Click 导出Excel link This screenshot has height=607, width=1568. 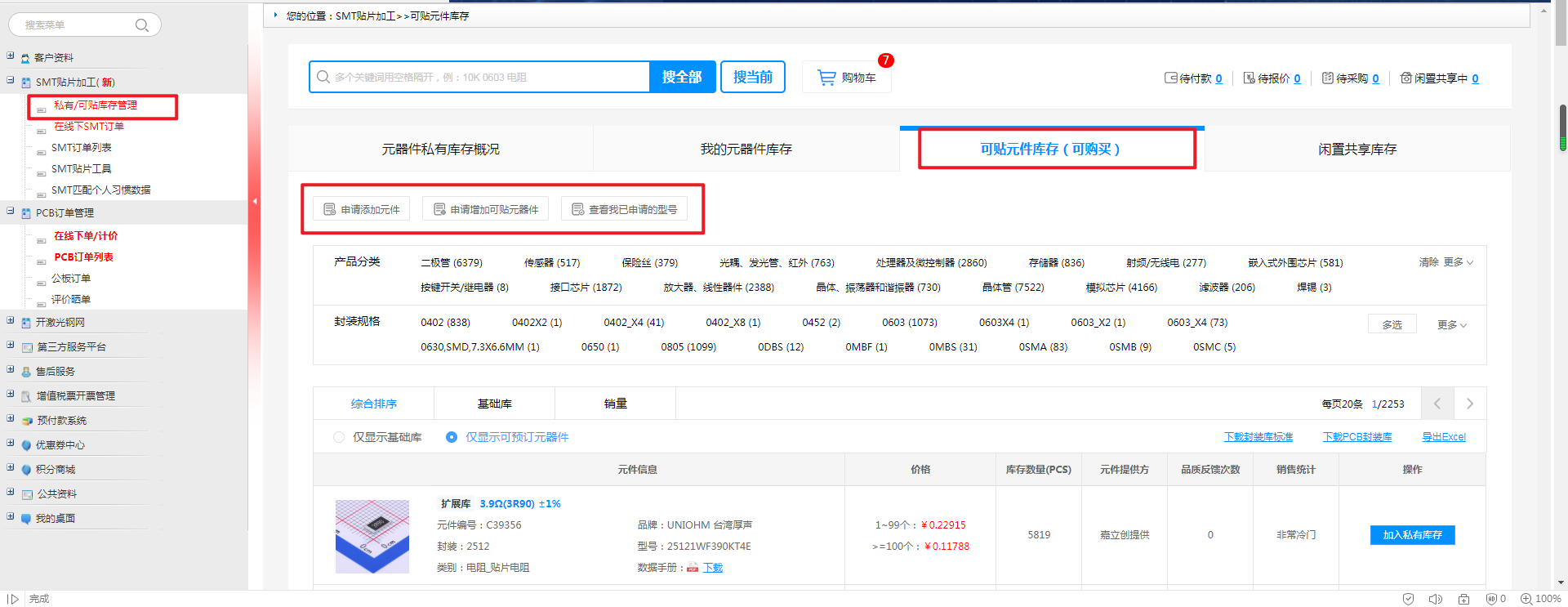coord(1443,437)
